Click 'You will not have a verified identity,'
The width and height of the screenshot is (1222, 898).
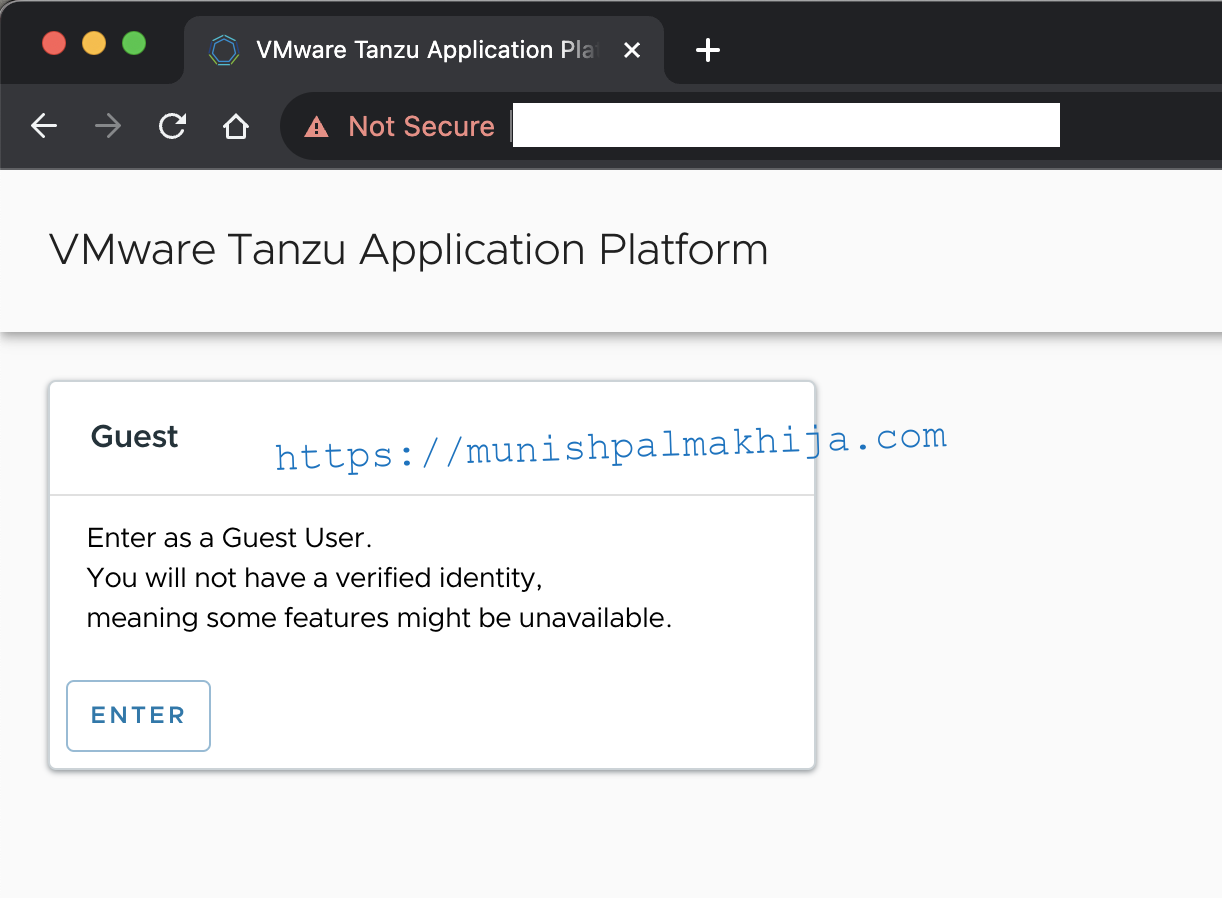[315, 578]
